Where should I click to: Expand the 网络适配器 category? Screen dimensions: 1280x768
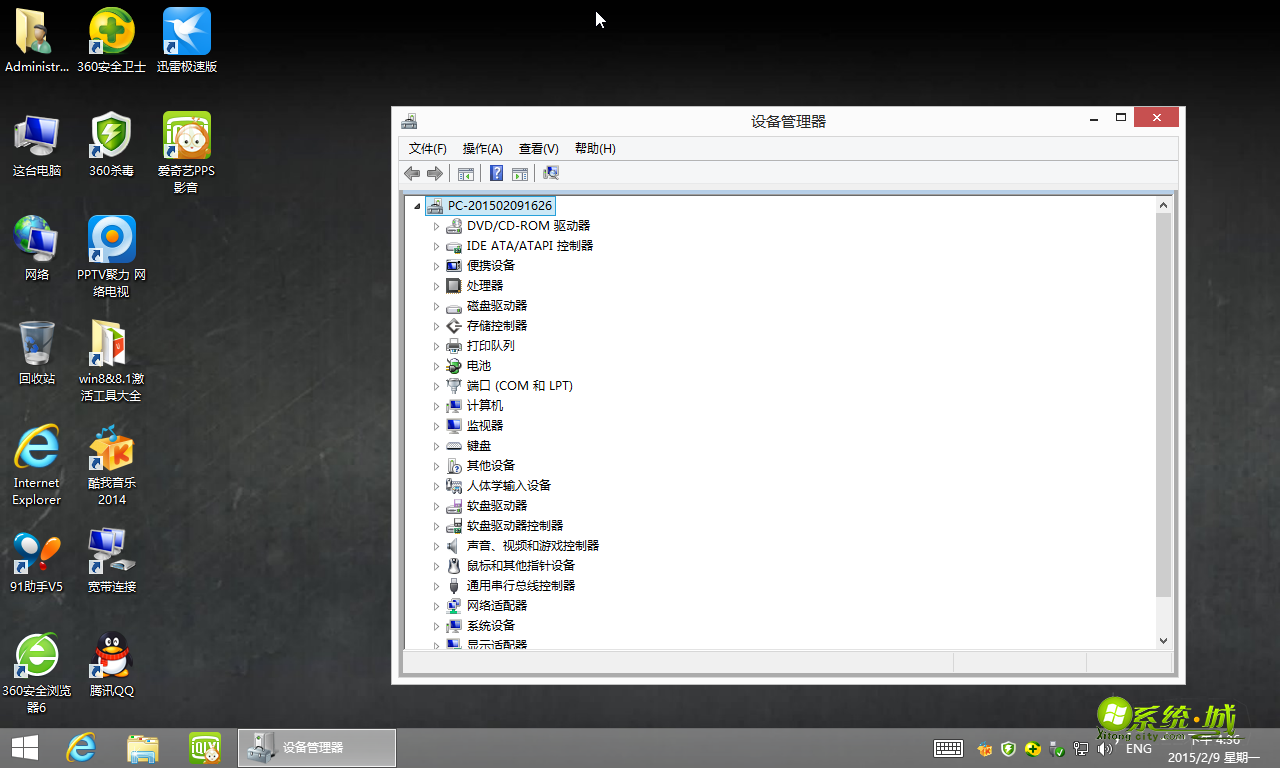(x=437, y=605)
